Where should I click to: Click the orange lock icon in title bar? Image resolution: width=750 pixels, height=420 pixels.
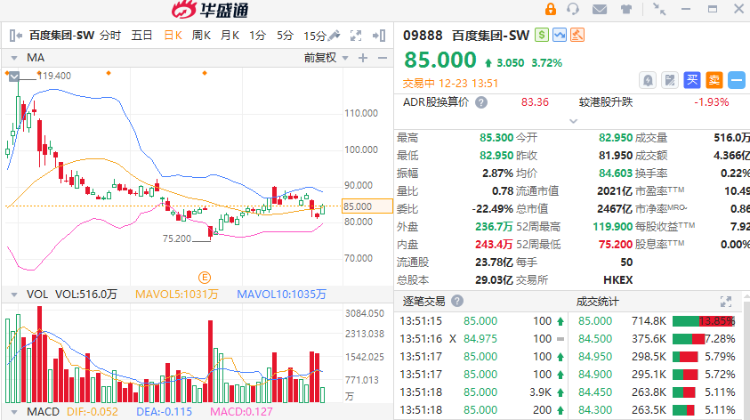pos(551,9)
